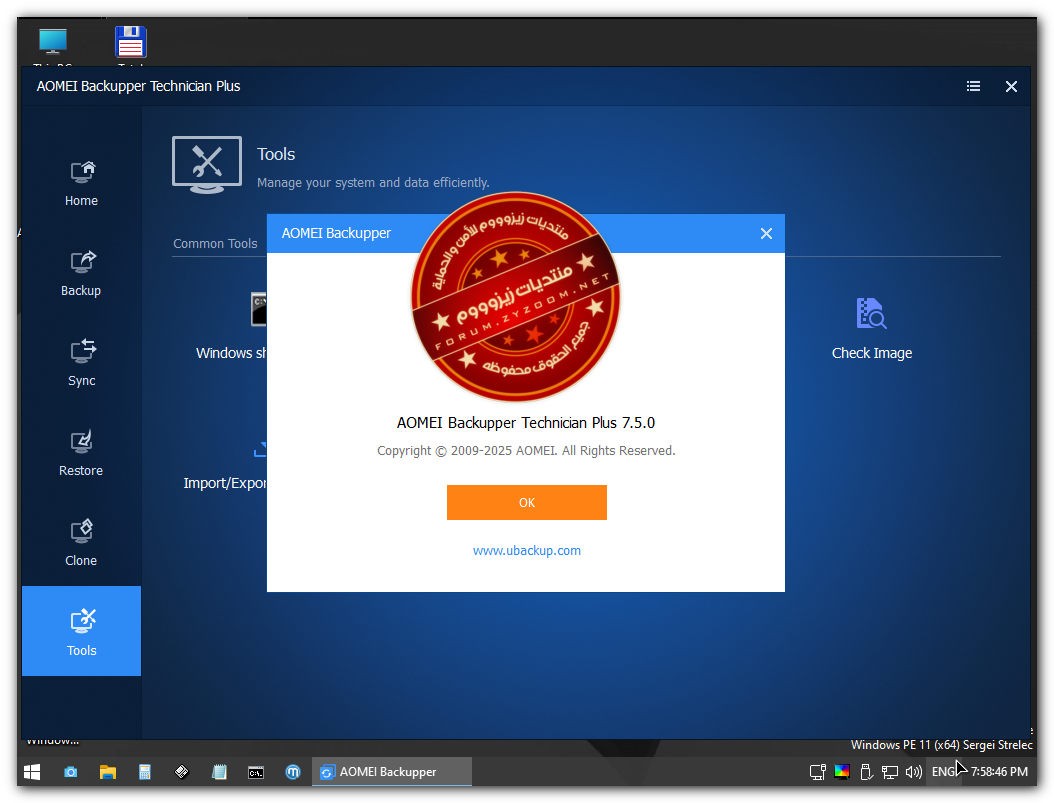
Task: Select the Tools sidebar item
Action: [x=81, y=631]
